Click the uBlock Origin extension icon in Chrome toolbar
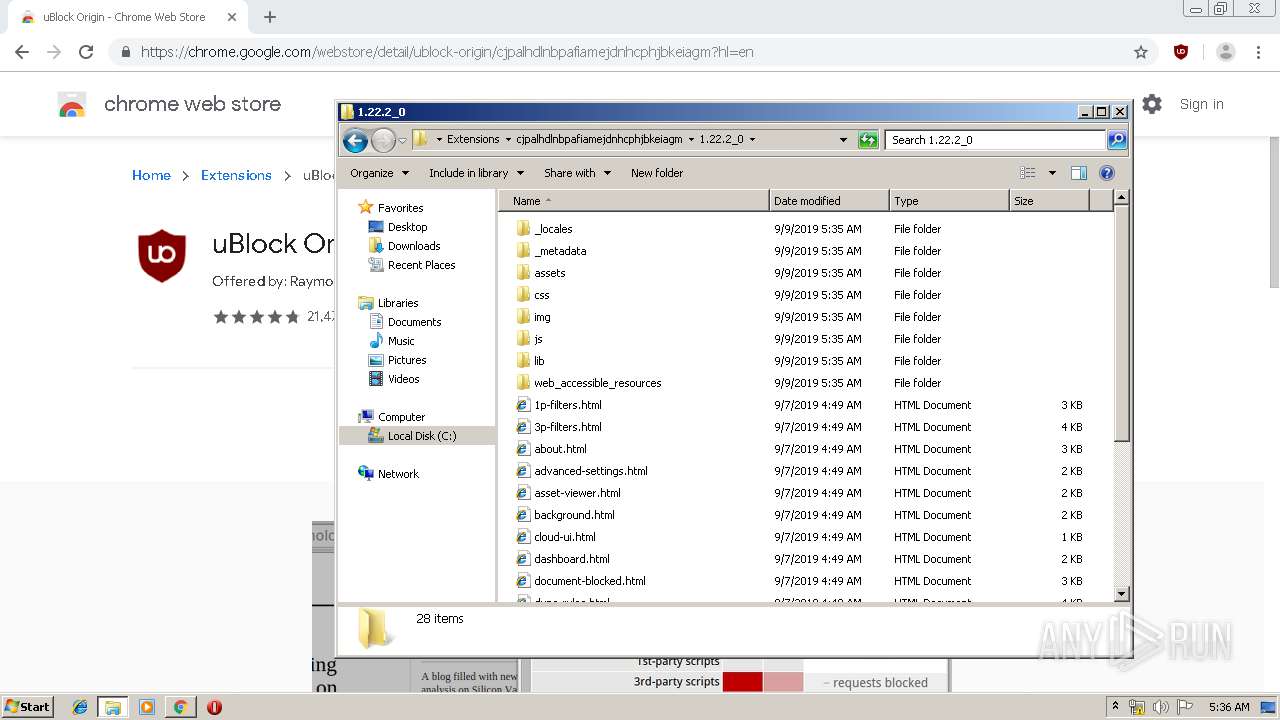Image resolution: width=1280 pixels, height=720 pixels. 1181,52
